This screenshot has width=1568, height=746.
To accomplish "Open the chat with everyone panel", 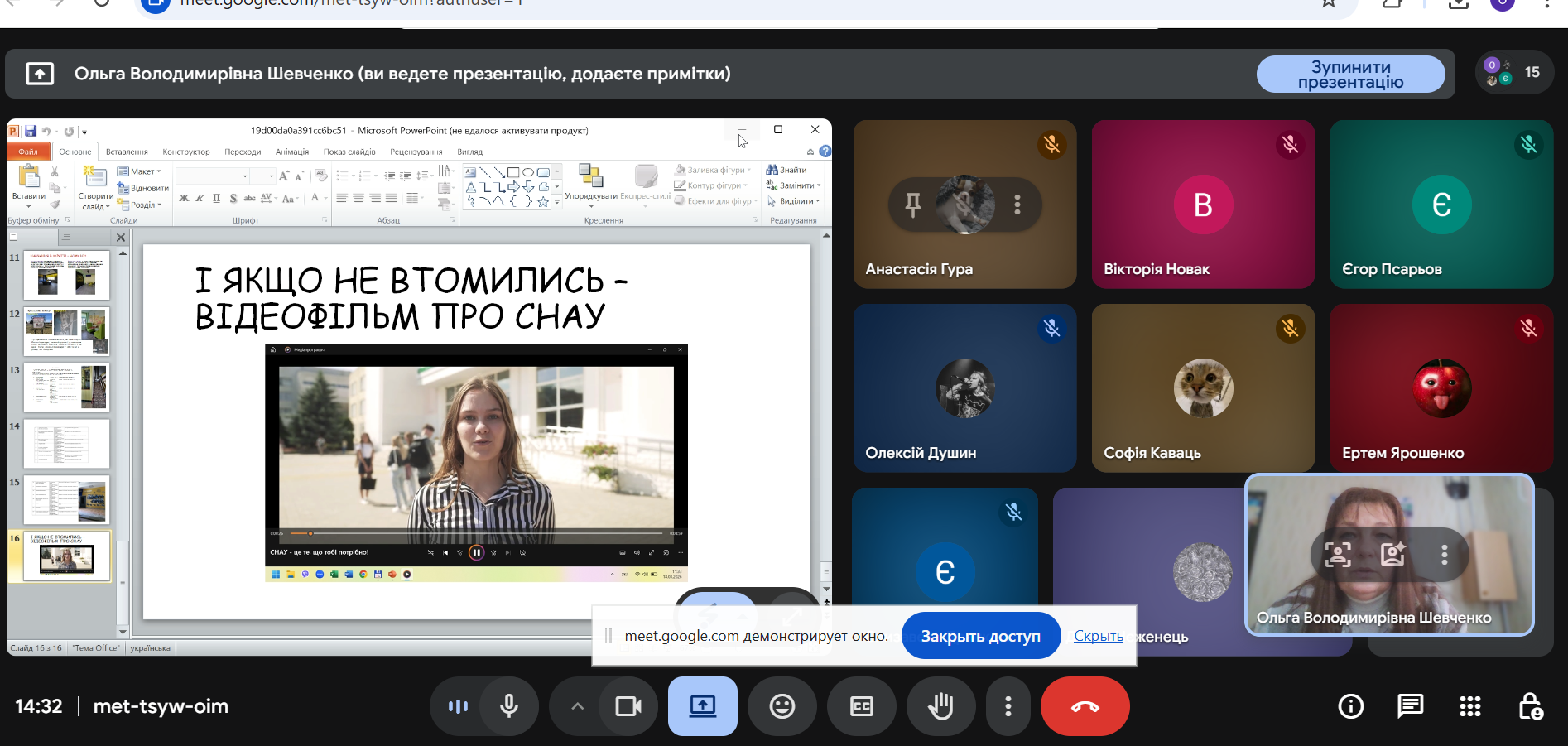I will (1410, 706).
